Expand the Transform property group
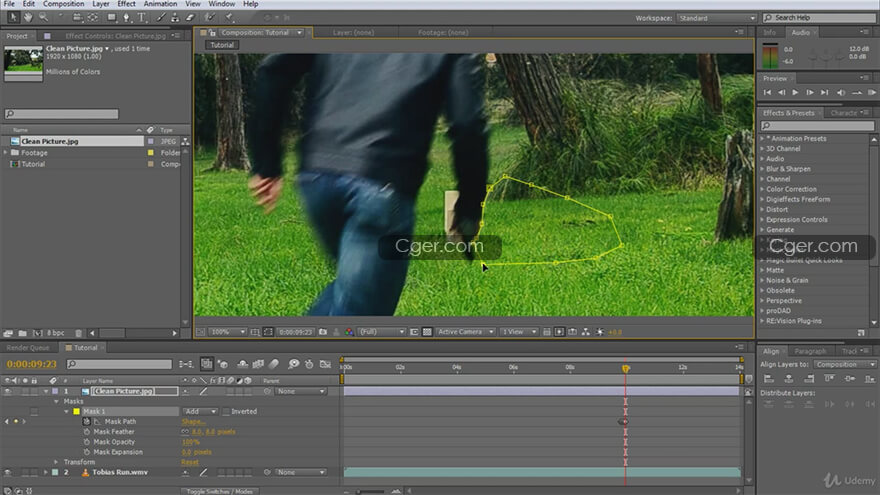Screen dimensions: 880x495 pyautogui.click(x=57, y=462)
